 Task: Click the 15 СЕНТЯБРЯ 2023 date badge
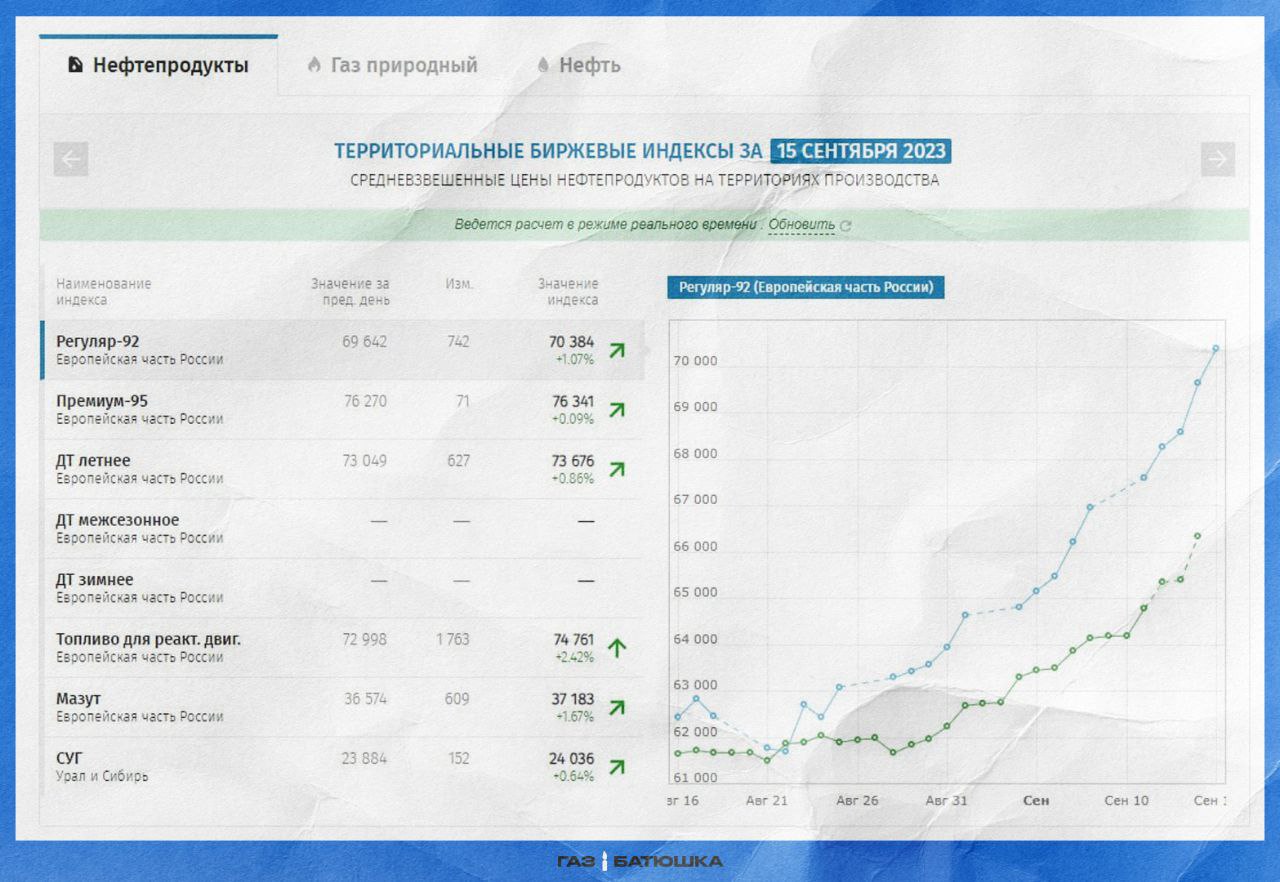click(860, 151)
